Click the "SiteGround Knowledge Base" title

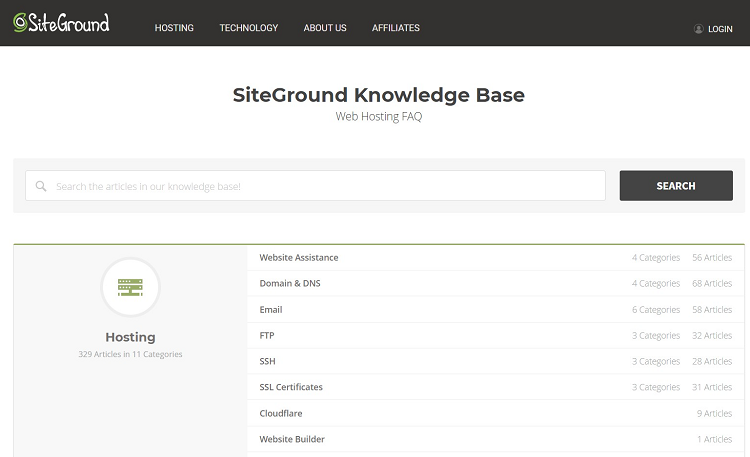tap(378, 95)
